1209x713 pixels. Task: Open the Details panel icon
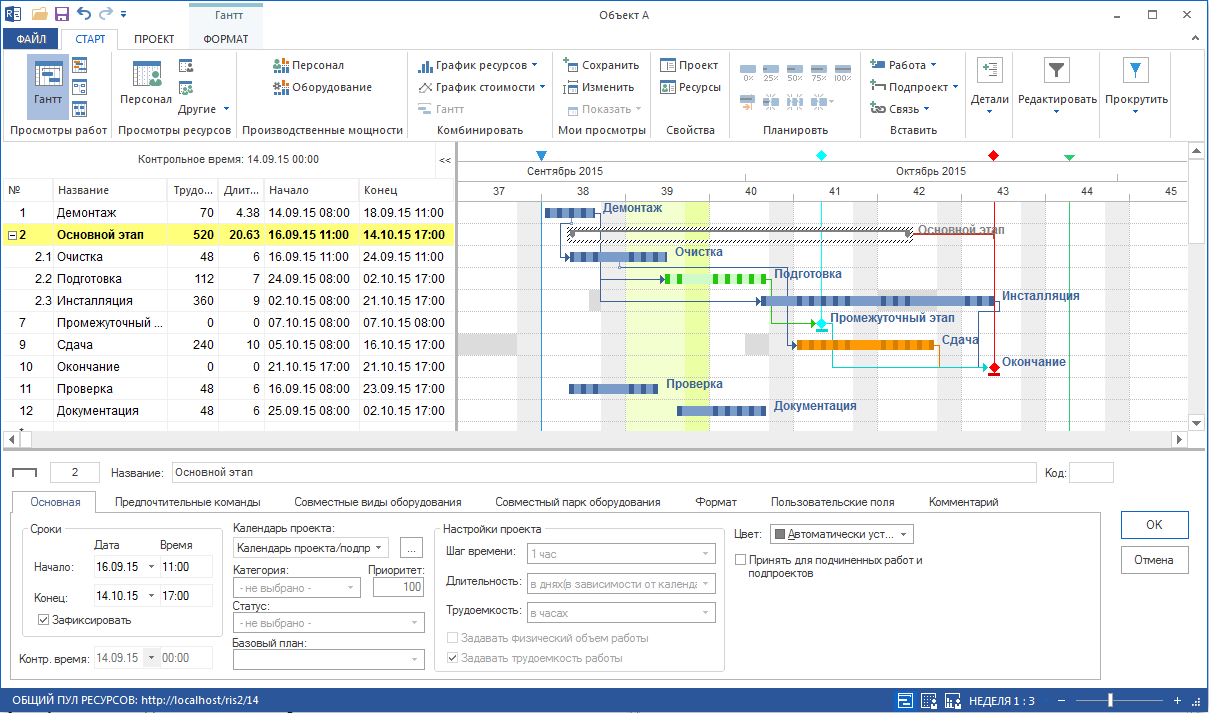pos(990,70)
